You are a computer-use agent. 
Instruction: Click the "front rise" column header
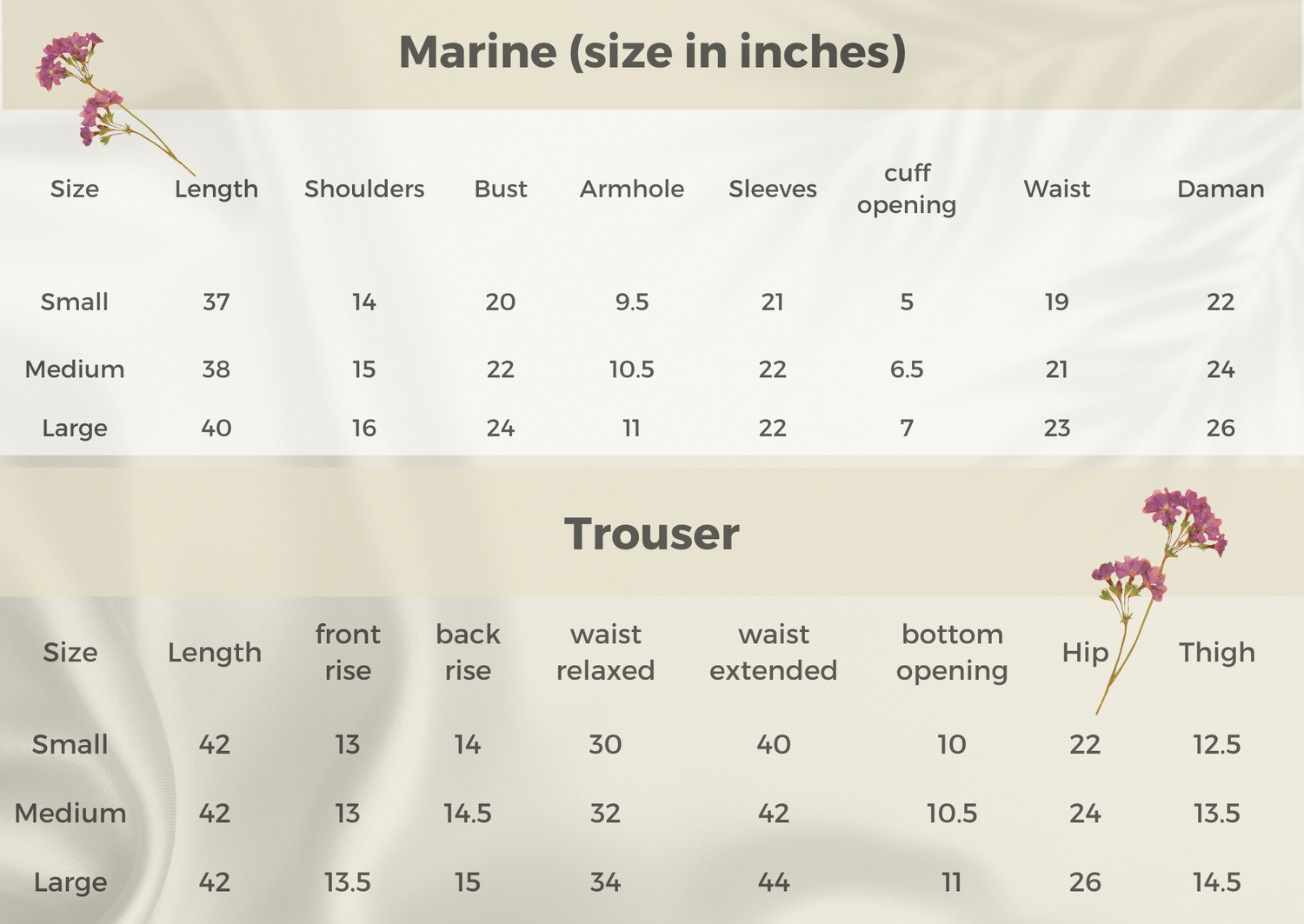coord(348,652)
